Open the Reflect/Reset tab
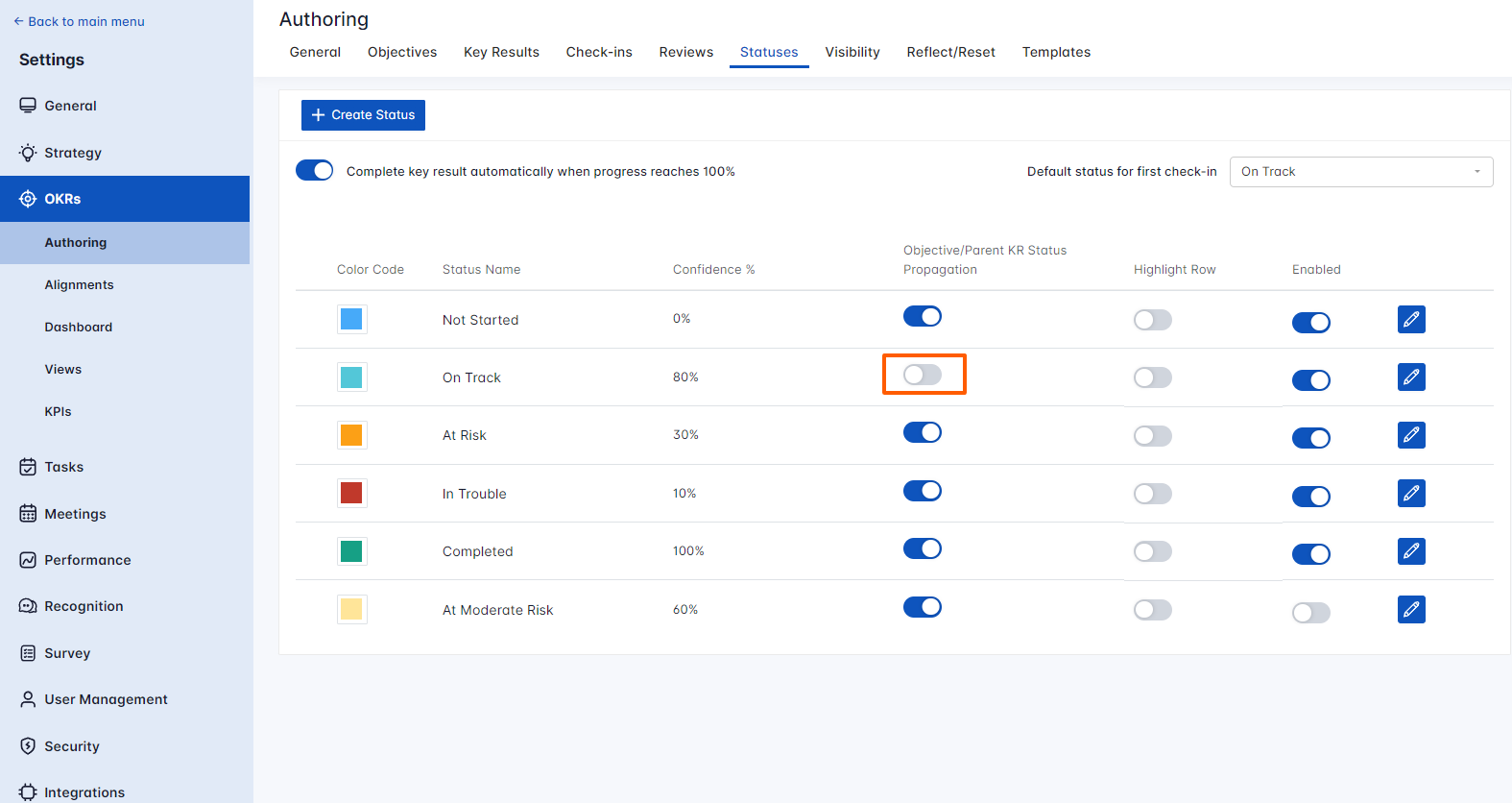 pyautogui.click(x=950, y=52)
